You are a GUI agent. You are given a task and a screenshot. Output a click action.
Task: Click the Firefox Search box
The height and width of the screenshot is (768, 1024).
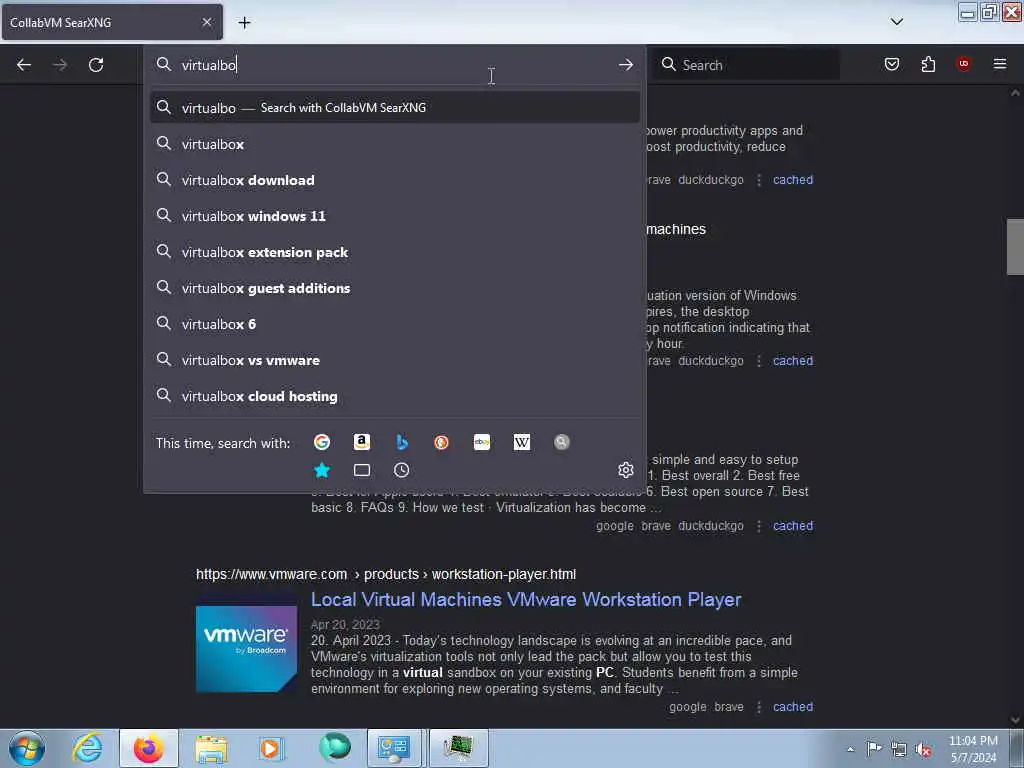[x=746, y=65]
